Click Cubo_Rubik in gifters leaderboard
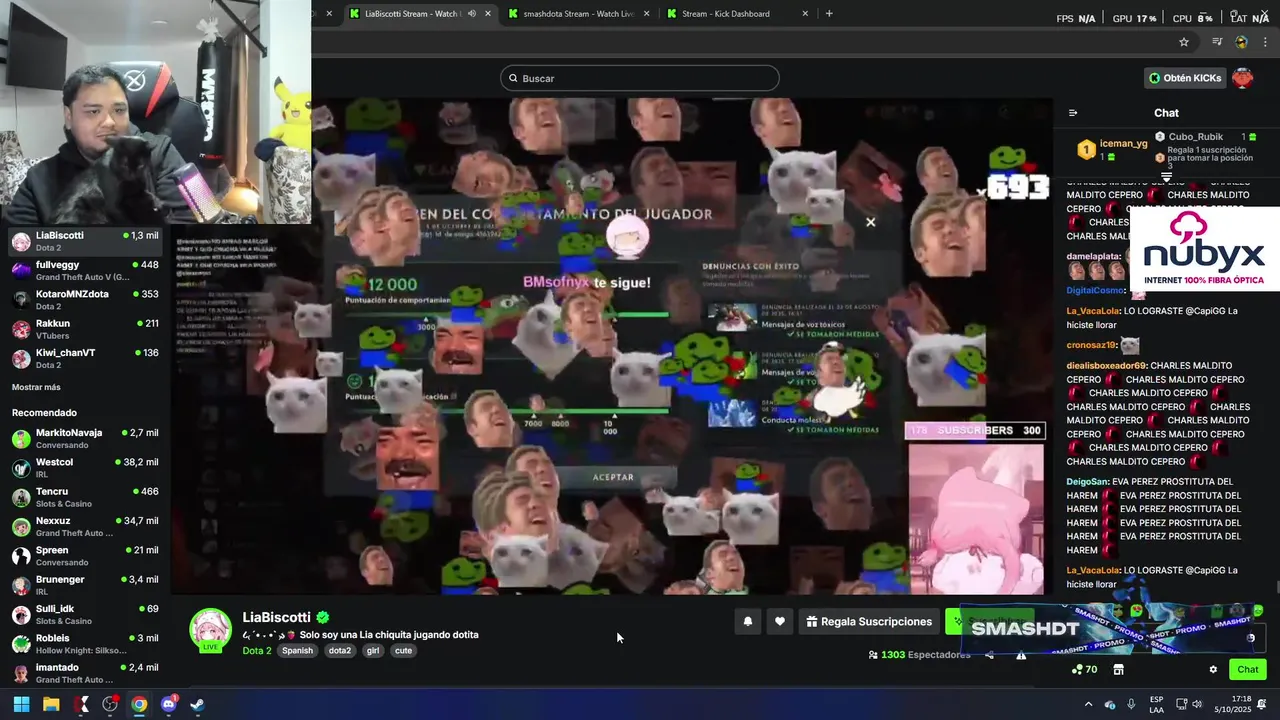1280x720 pixels. (1195, 136)
